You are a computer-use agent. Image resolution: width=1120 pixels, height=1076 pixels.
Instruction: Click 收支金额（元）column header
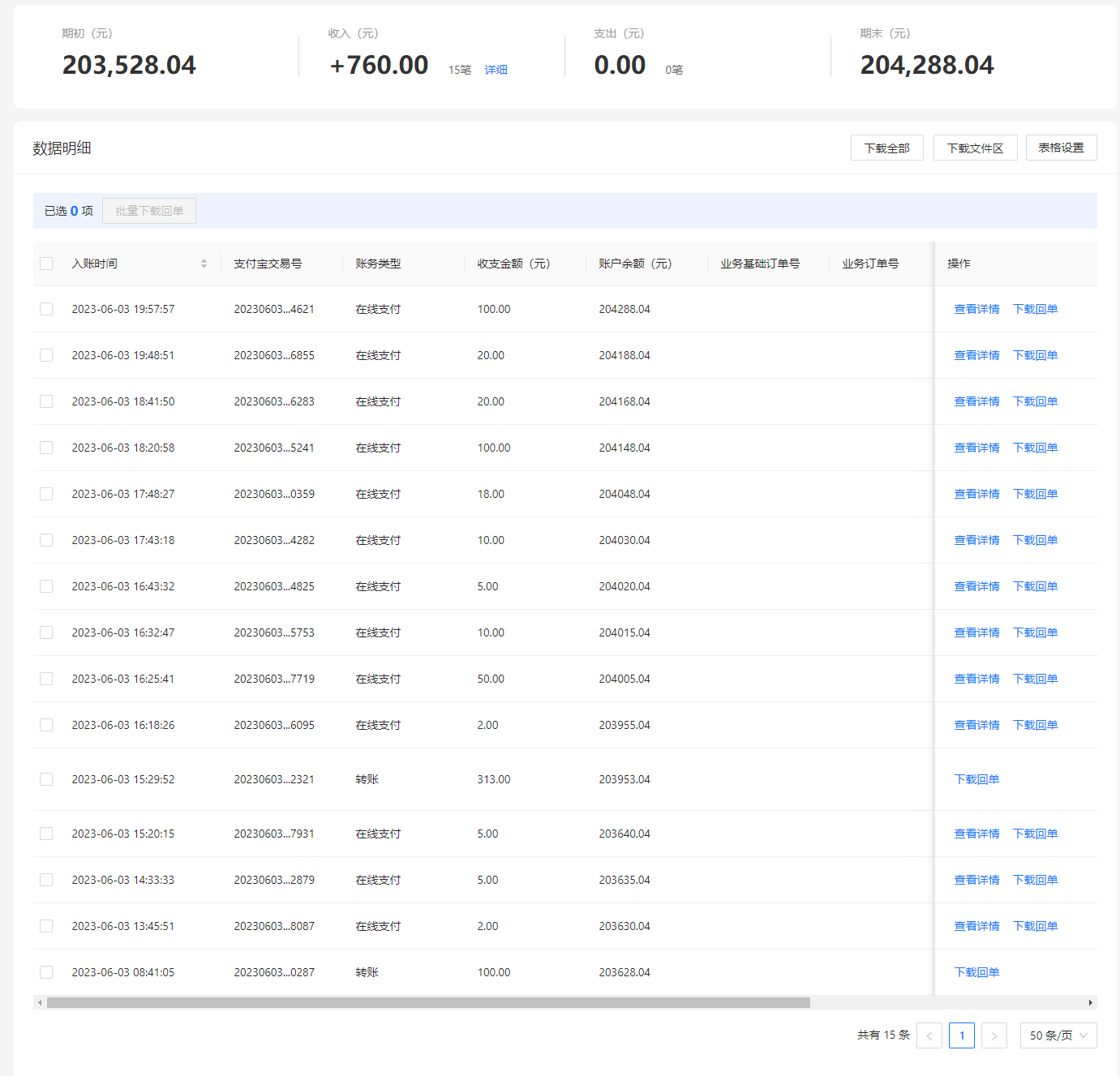coord(513,264)
